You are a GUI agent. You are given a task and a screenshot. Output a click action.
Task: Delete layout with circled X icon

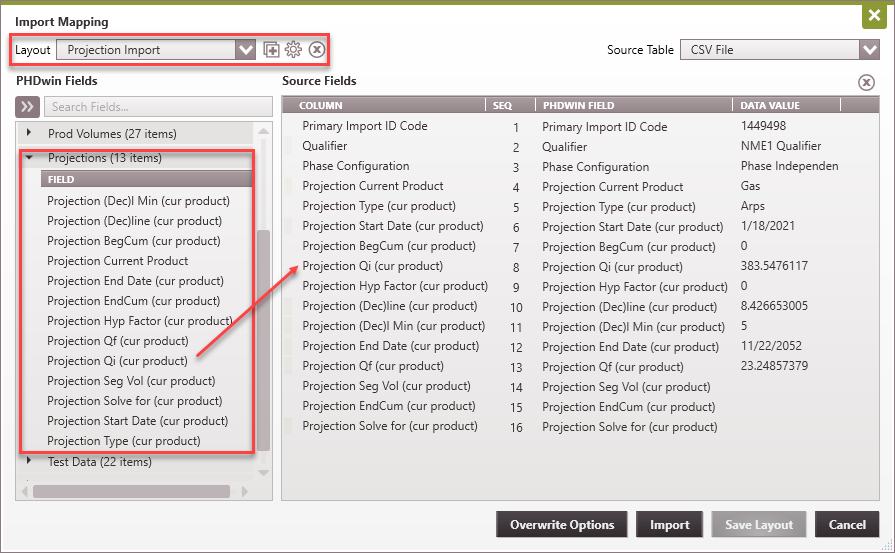317,50
